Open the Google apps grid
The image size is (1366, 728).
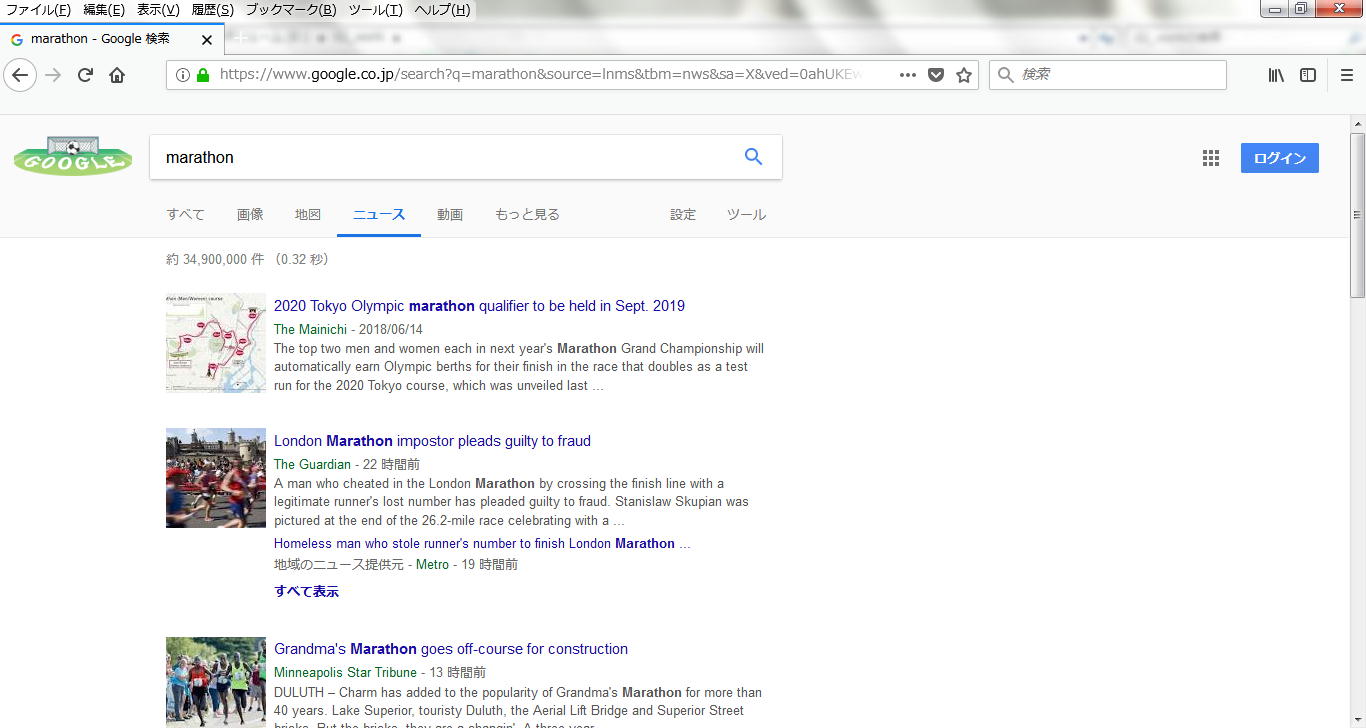click(1211, 158)
